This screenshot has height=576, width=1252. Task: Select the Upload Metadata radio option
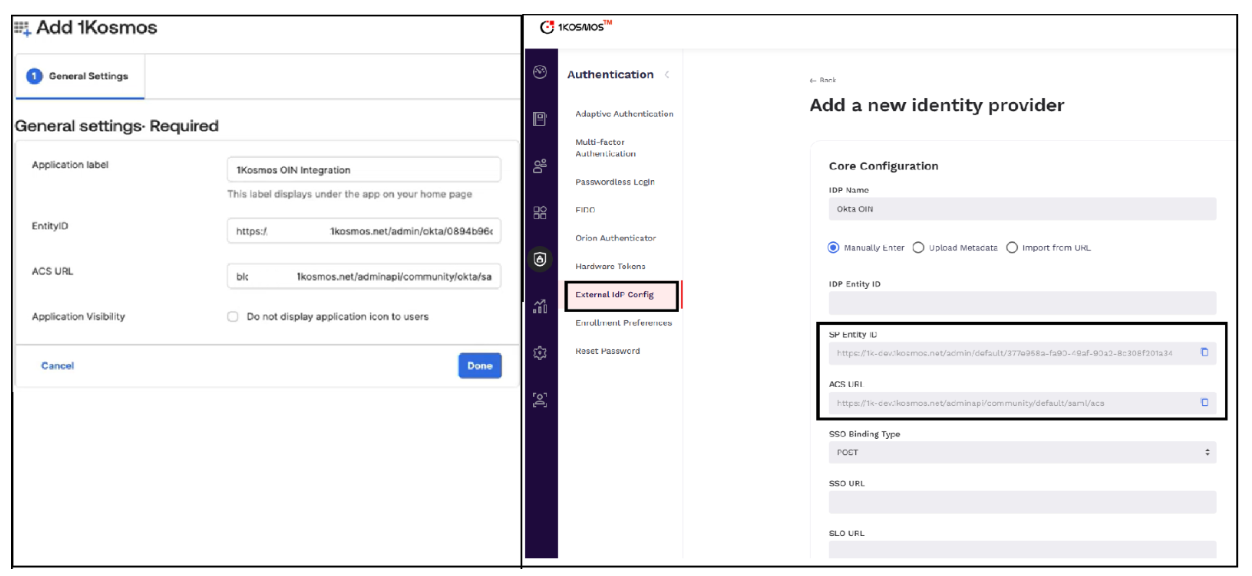click(x=918, y=248)
